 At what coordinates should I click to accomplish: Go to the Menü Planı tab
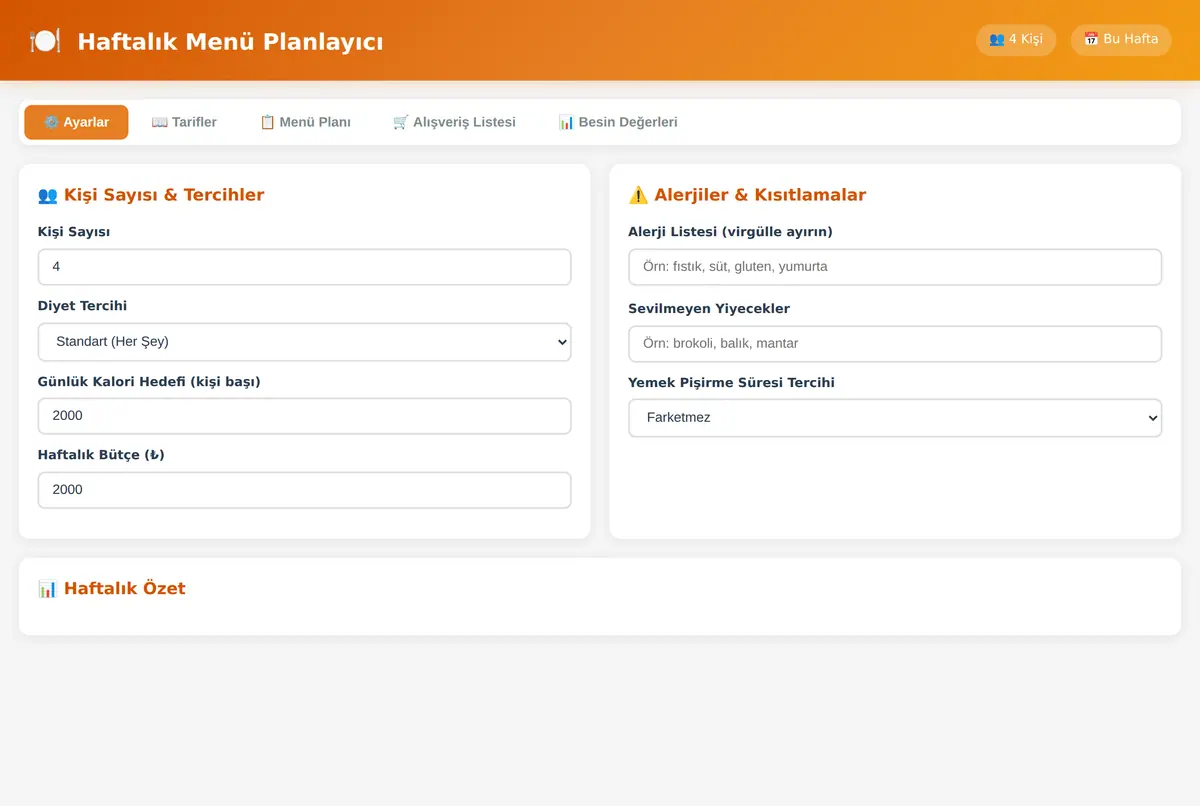pyautogui.click(x=305, y=122)
